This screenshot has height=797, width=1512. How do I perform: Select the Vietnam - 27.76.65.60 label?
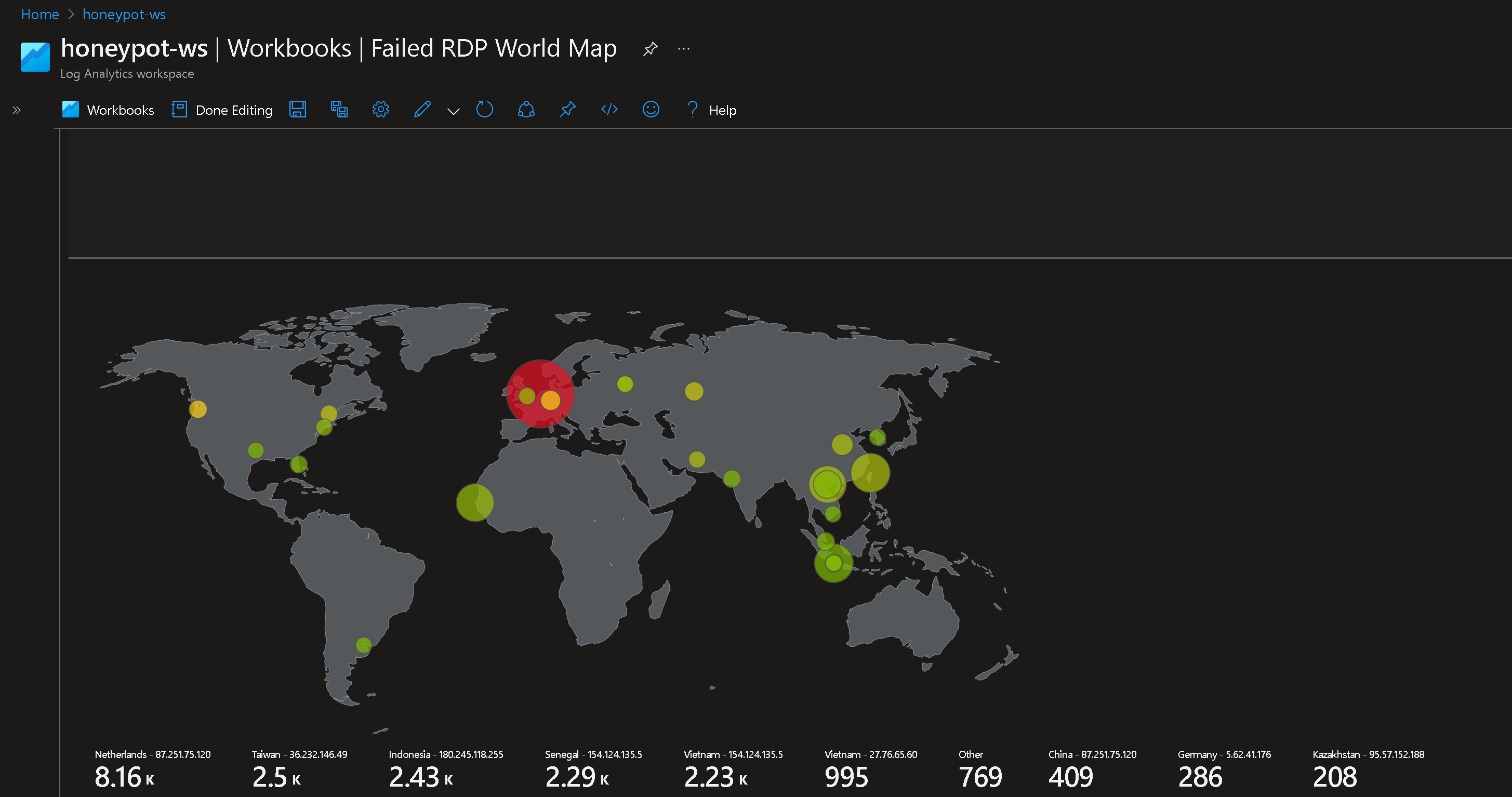click(x=870, y=754)
